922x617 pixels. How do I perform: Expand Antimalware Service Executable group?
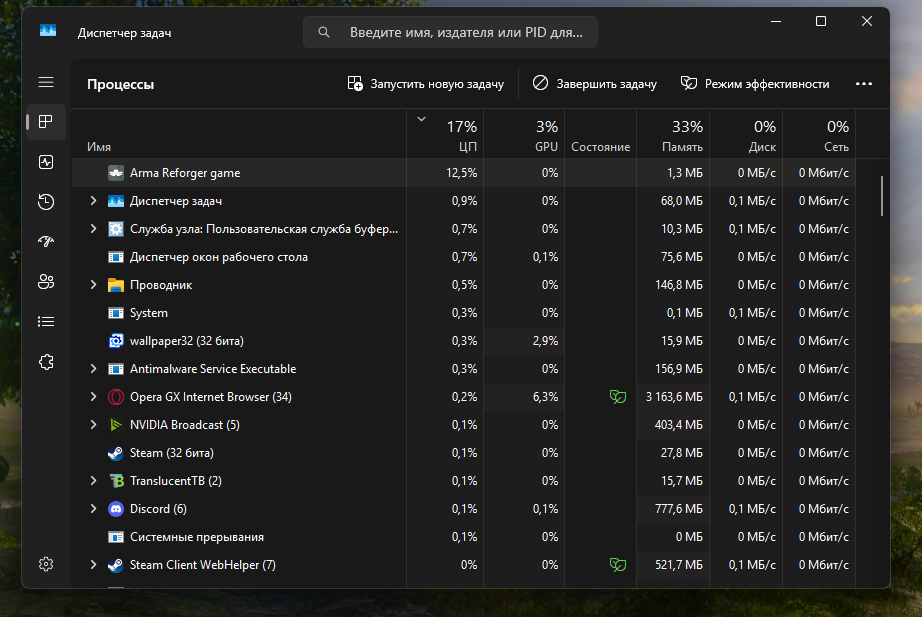point(93,369)
